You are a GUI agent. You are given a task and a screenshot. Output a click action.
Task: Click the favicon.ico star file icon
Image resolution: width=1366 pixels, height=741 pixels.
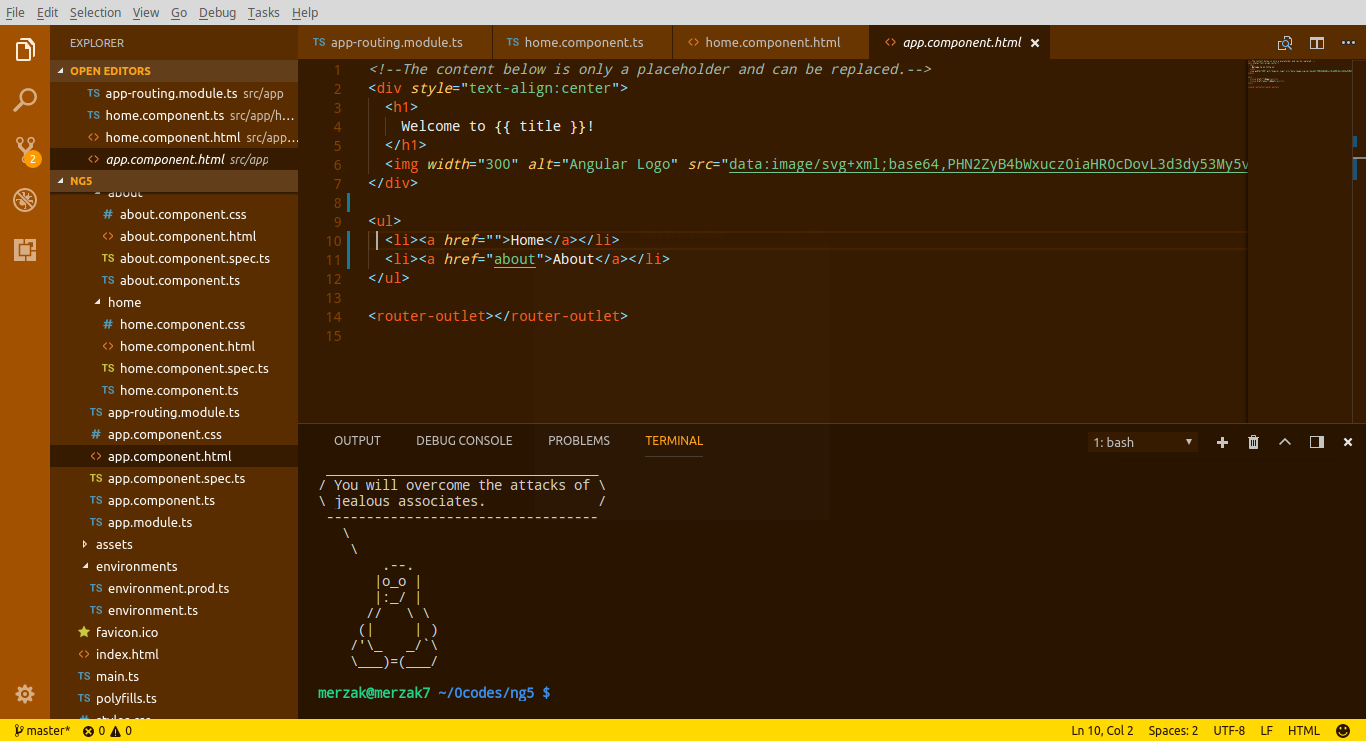coord(84,632)
